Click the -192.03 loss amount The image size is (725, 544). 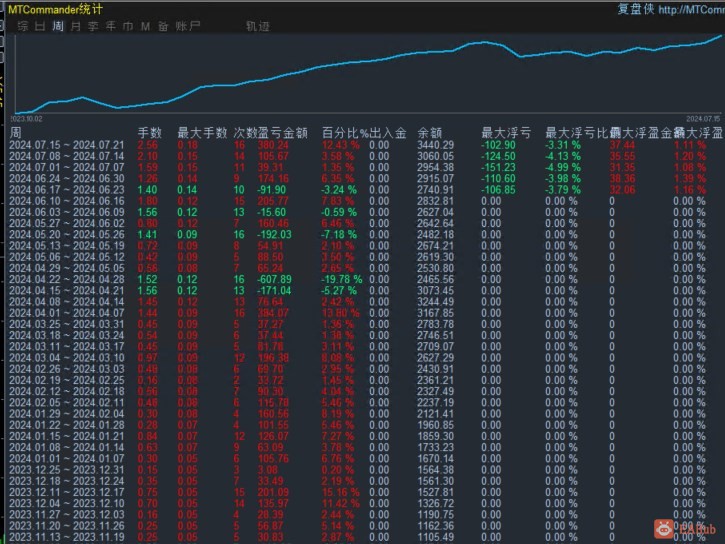[x=275, y=235]
